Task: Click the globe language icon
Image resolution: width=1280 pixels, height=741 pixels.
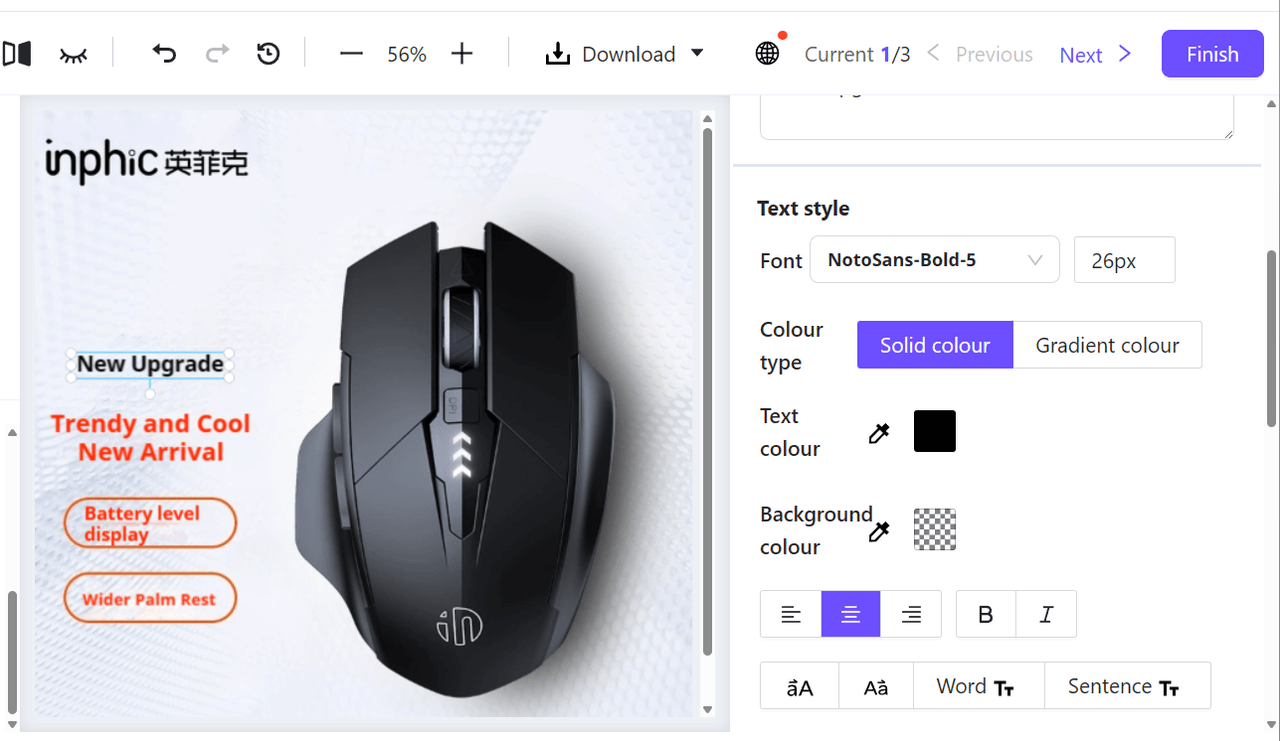Action: click(x=767, y=54)
